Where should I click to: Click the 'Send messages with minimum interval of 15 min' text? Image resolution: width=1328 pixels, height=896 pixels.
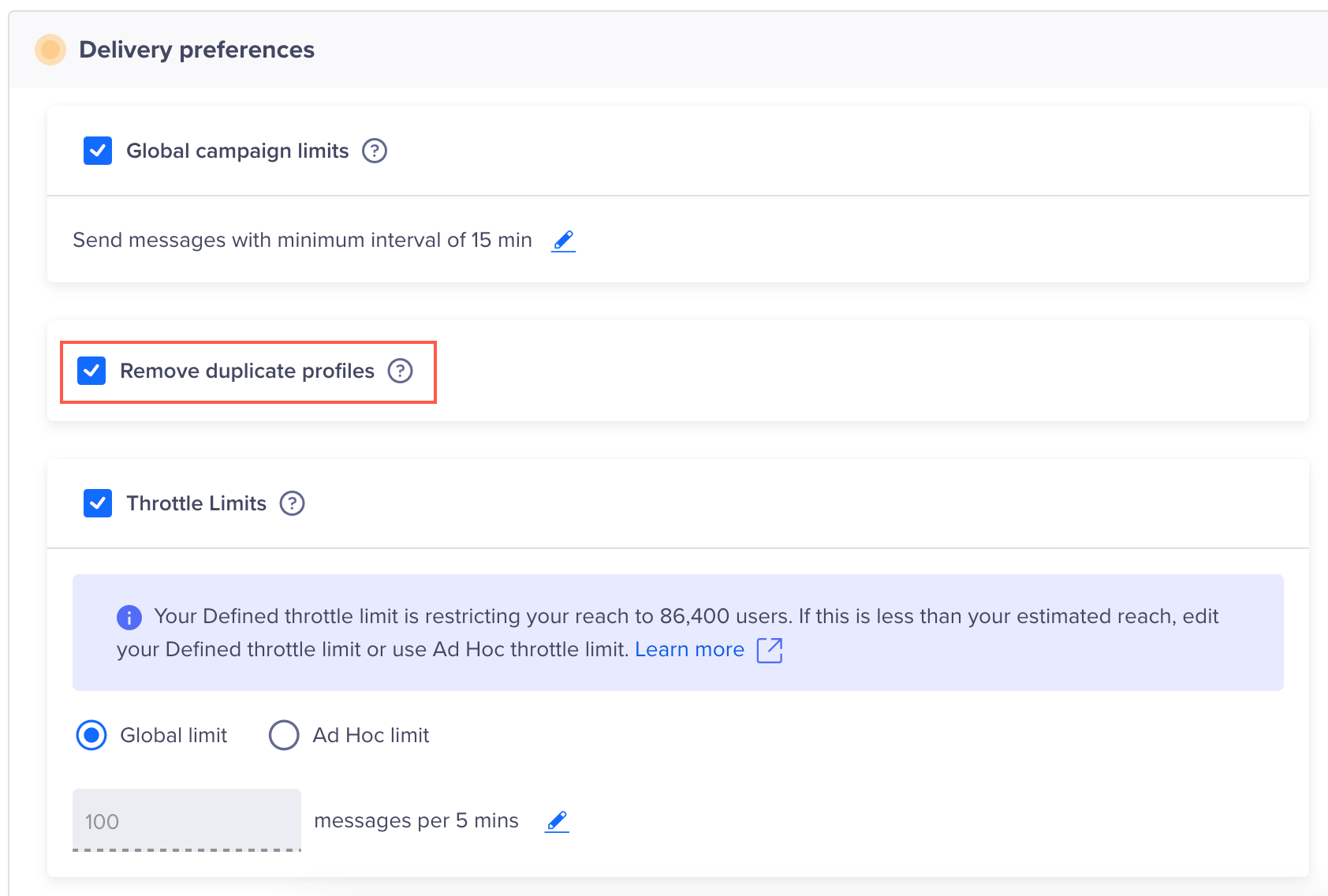302,240
